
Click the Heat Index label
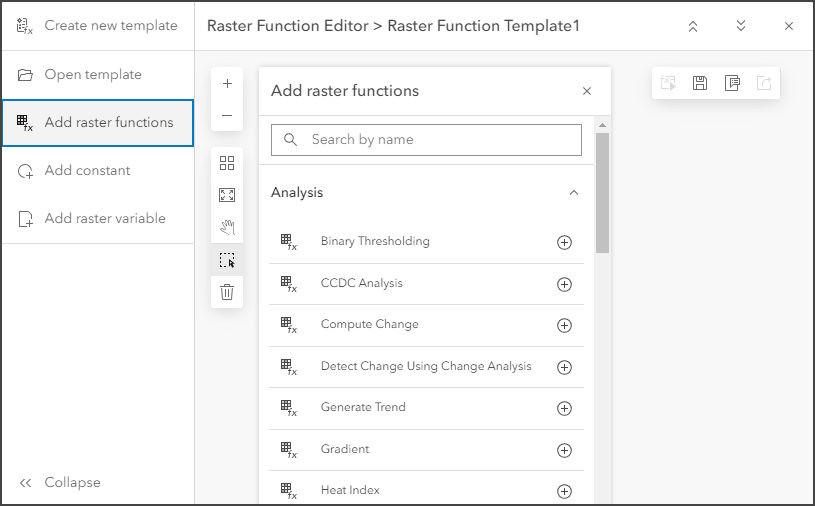(350, 490)
